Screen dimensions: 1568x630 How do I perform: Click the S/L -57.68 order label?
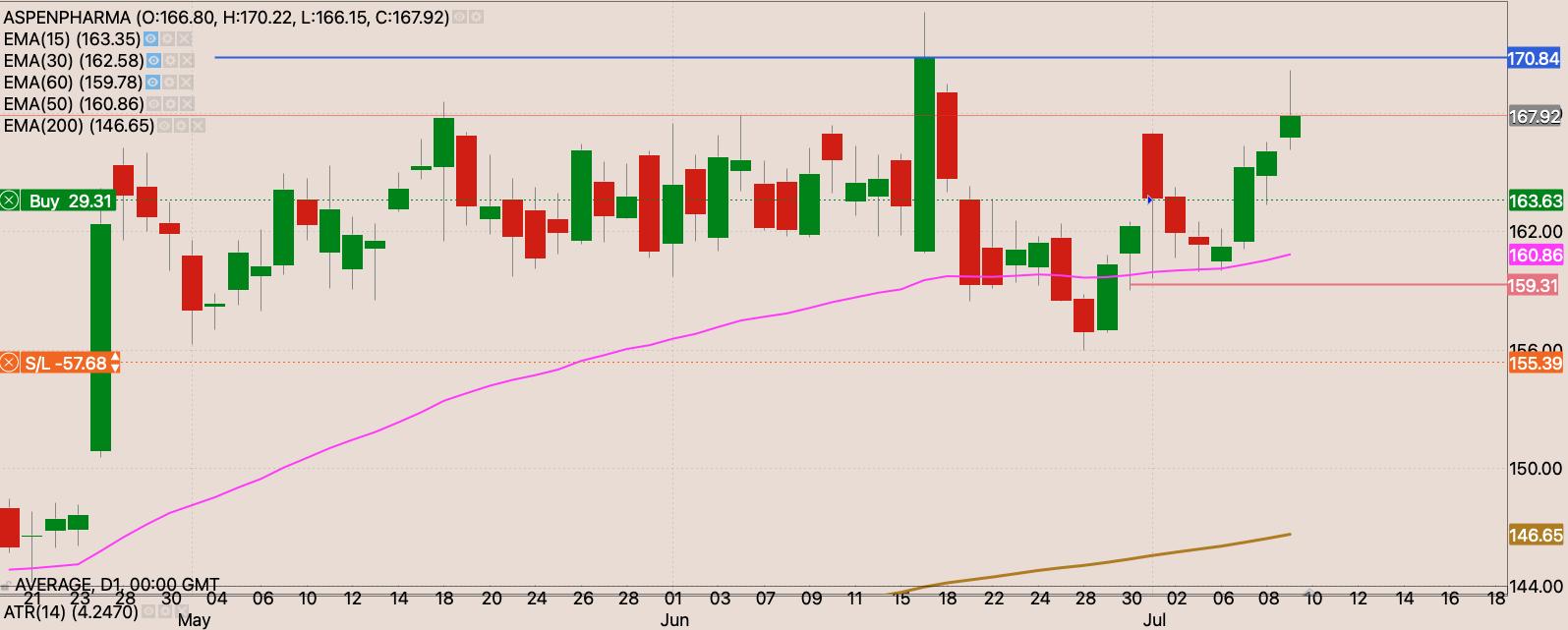pos(65,364)
